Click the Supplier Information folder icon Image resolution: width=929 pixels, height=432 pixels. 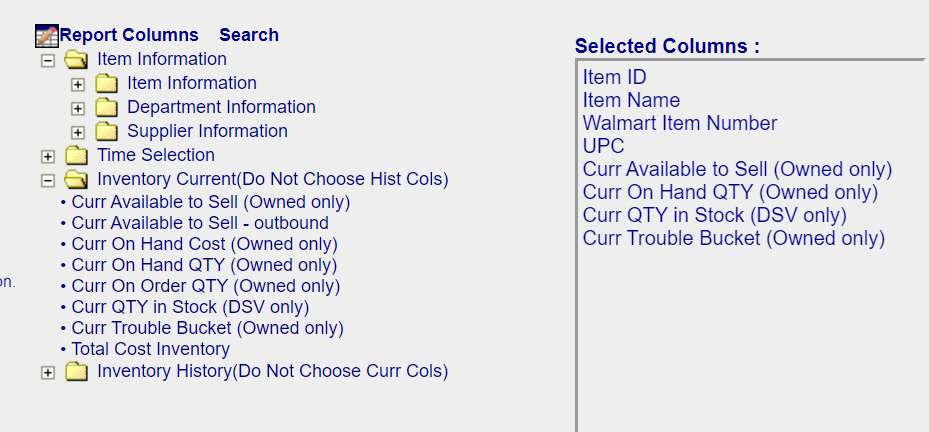(107, 132)
